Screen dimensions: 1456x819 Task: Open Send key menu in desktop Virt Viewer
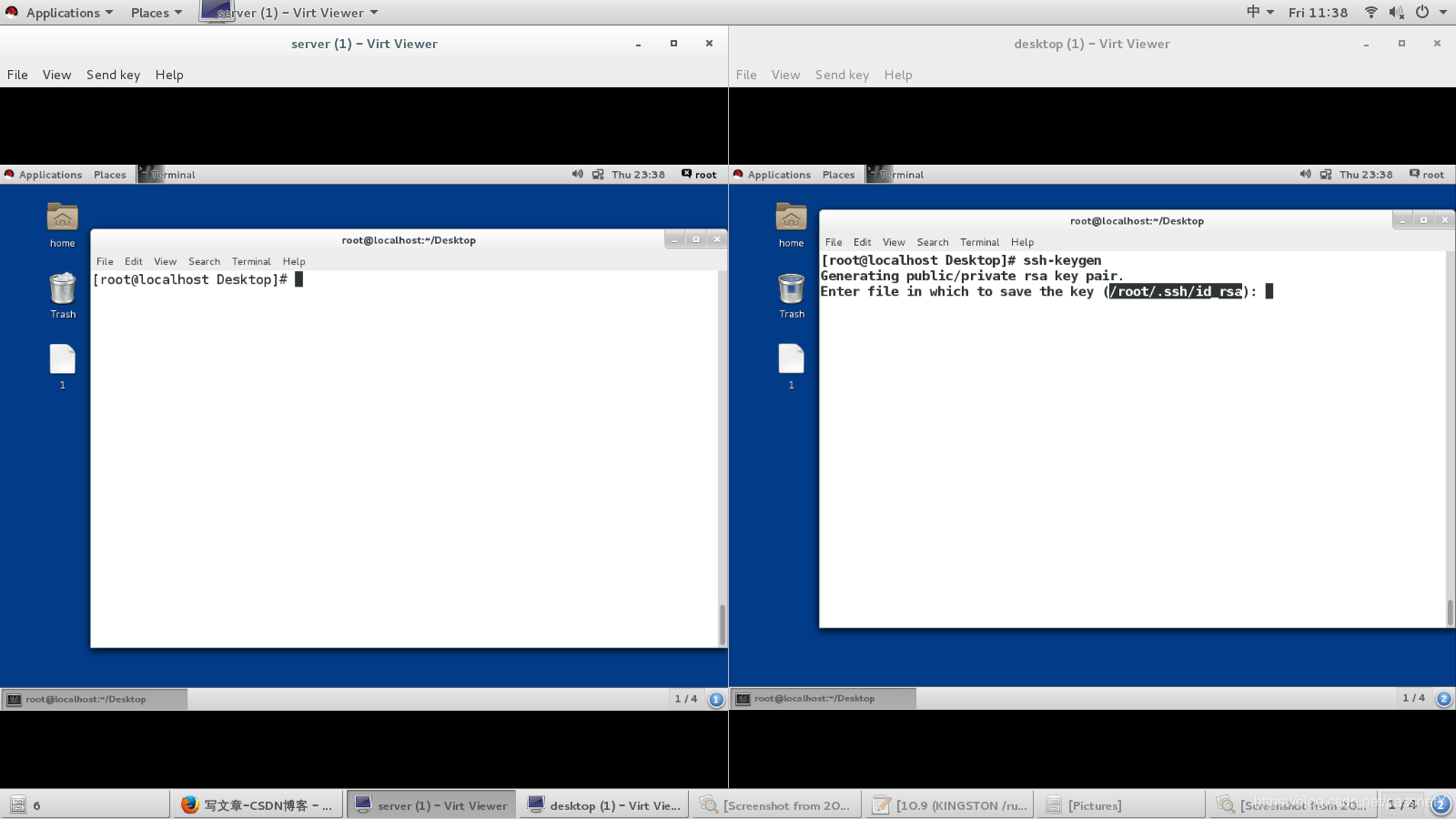(842, 75)
